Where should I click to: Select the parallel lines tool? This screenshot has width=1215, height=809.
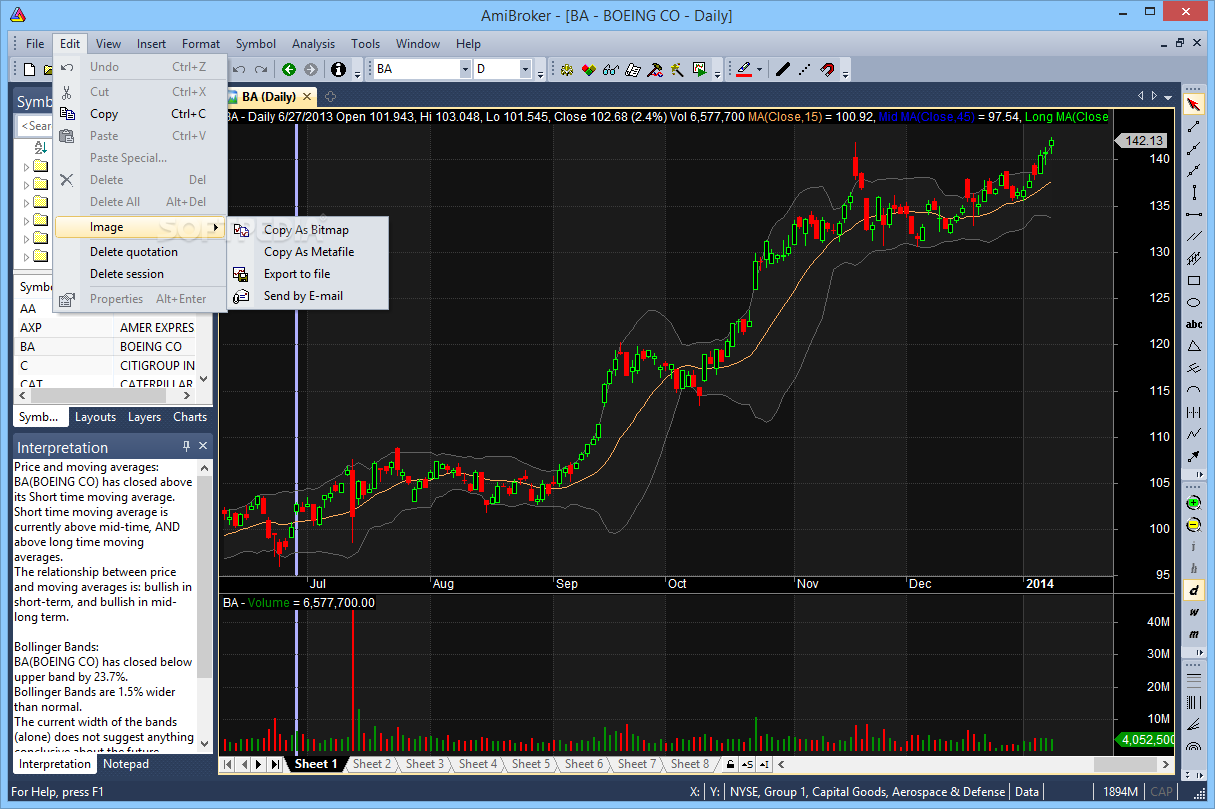tap(1194, 236)
